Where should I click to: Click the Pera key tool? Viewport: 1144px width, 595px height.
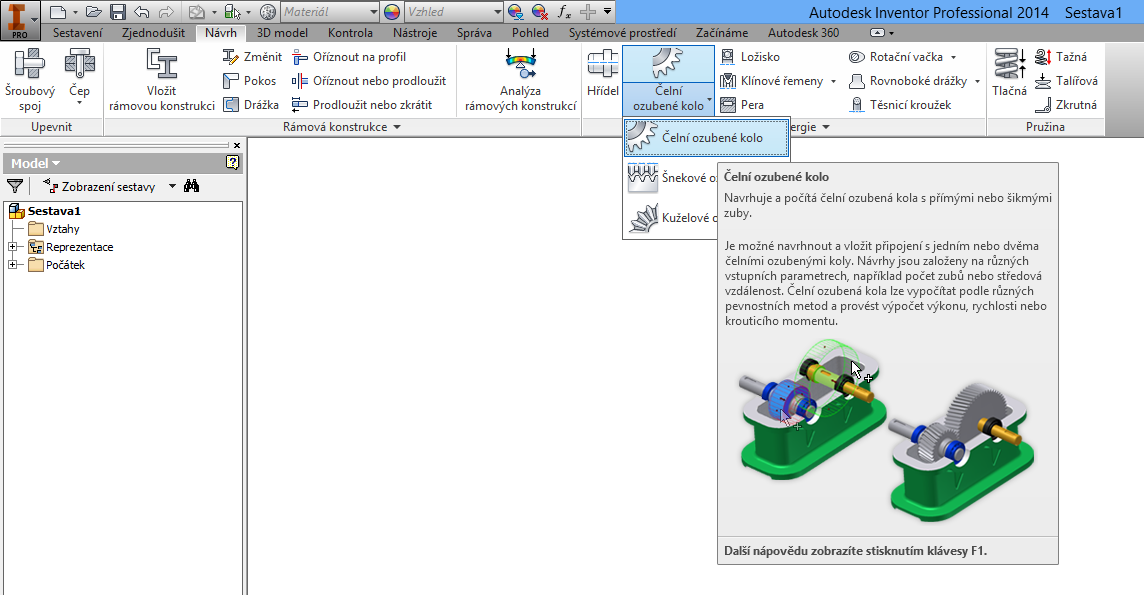tap(742, 105)
